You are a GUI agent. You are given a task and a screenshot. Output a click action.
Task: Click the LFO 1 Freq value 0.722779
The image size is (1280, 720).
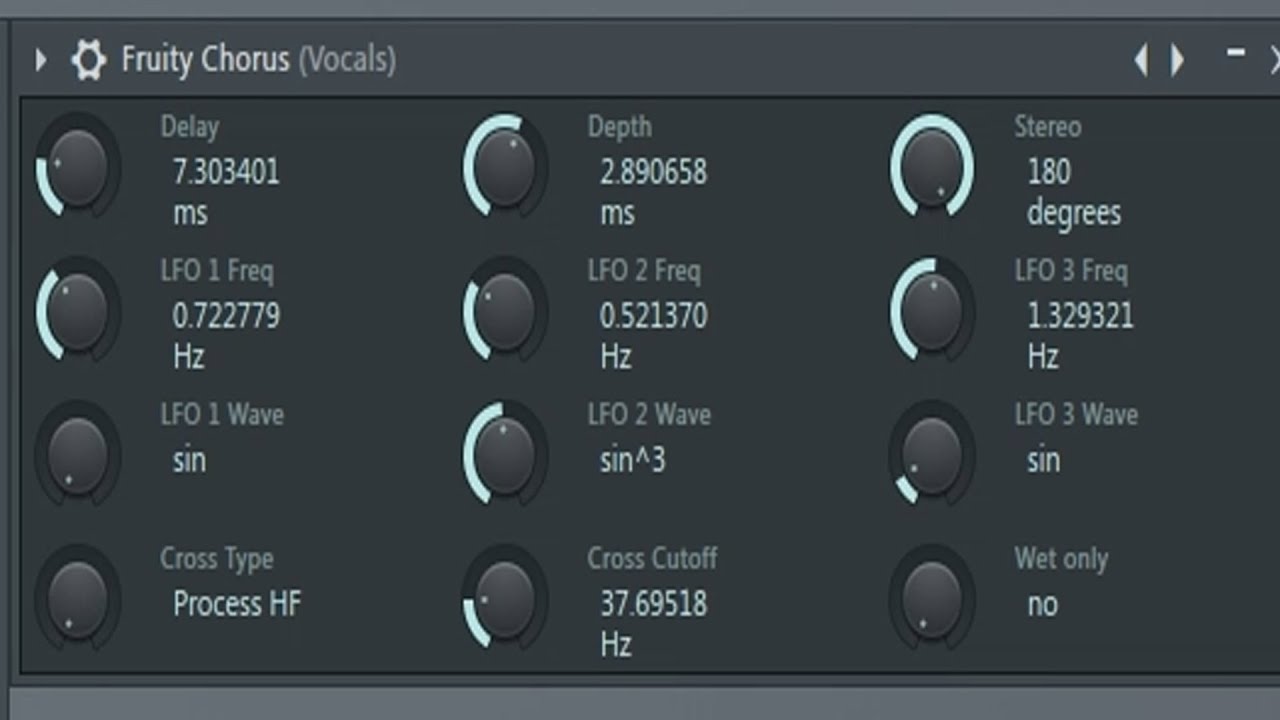(226, 316)
